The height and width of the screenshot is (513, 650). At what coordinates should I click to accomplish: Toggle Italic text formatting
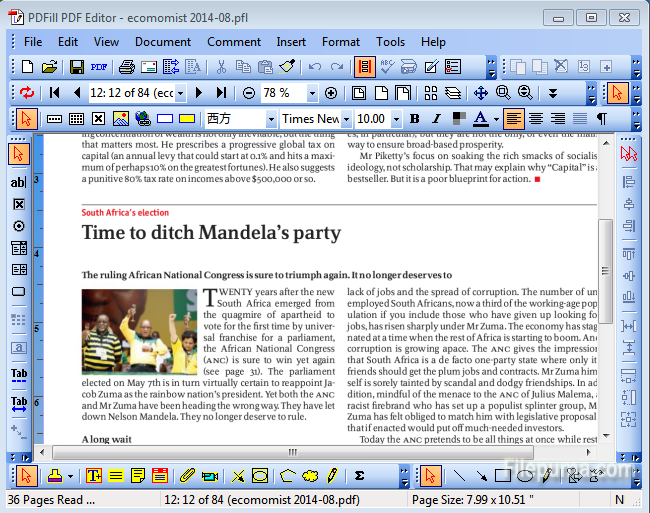point(436,119)
